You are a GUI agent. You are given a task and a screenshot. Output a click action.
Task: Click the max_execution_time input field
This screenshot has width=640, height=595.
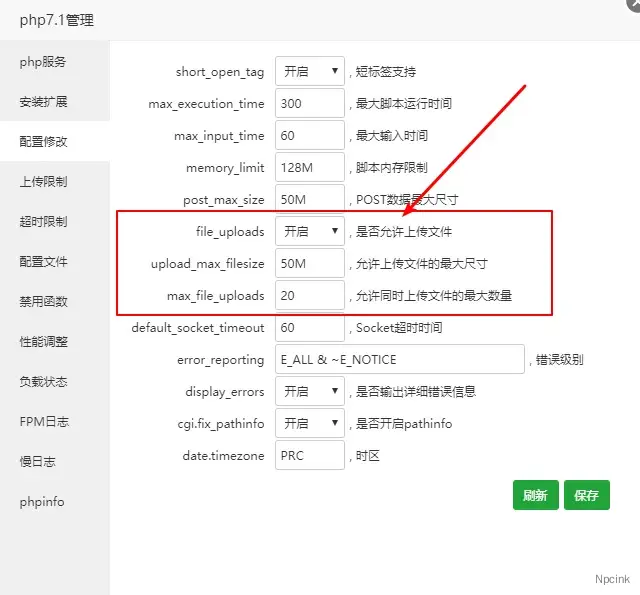(x=309, y=104)
